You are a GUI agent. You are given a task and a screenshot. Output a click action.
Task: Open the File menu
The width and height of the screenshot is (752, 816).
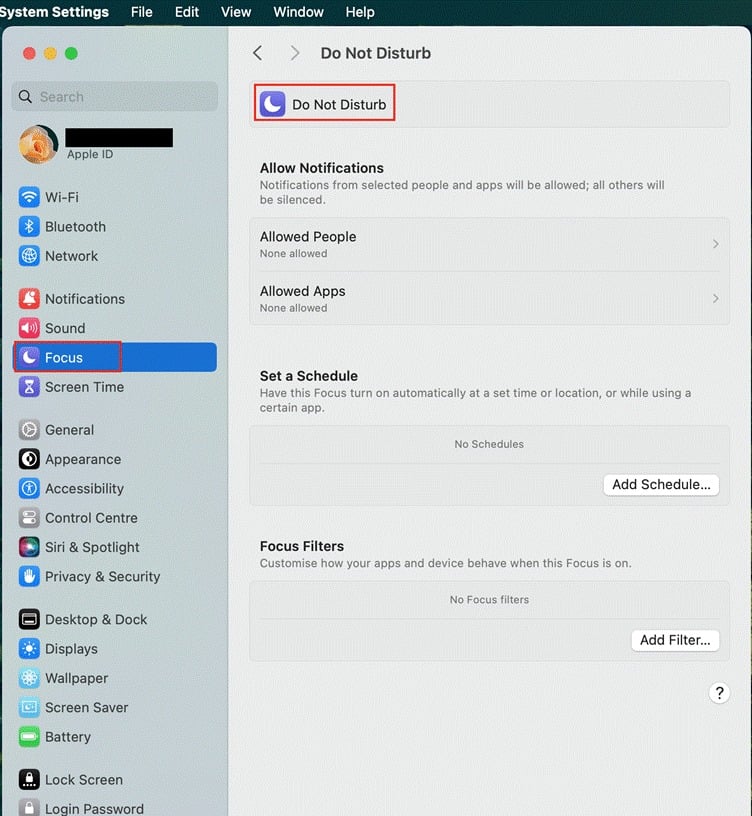tap(142, 12)
